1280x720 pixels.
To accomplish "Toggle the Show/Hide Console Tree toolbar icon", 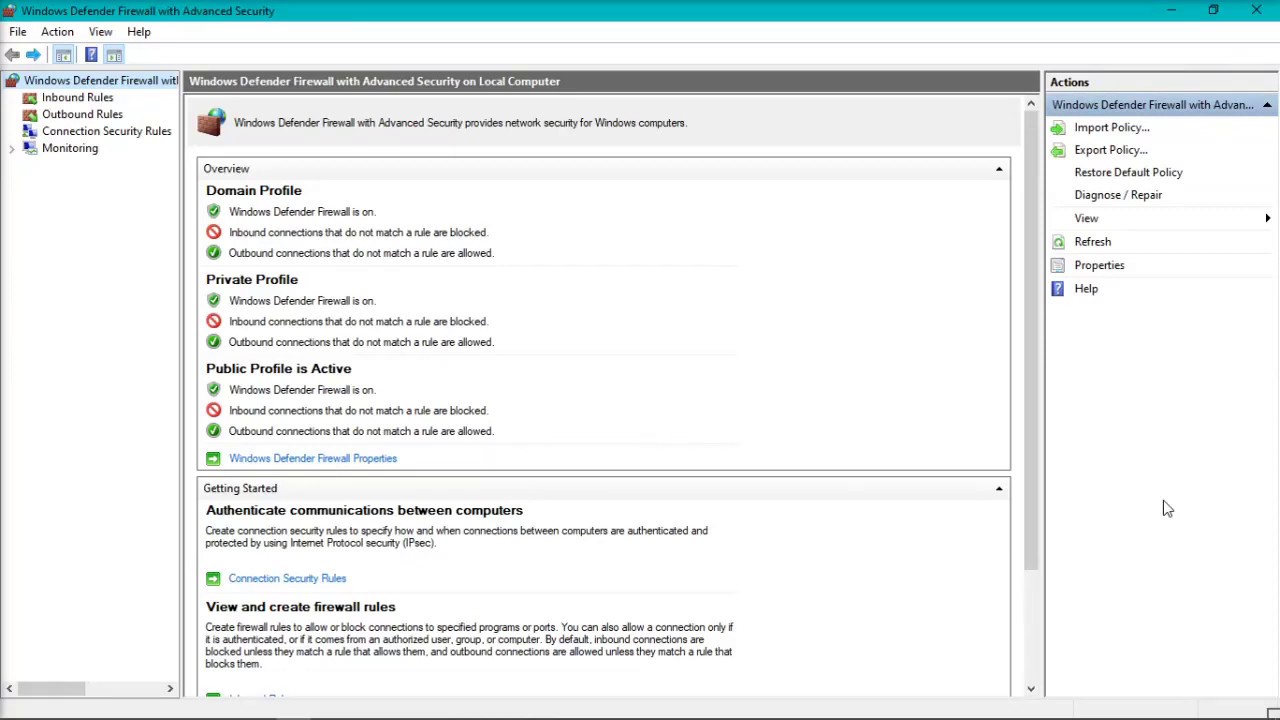I will [x=63, y=55].
